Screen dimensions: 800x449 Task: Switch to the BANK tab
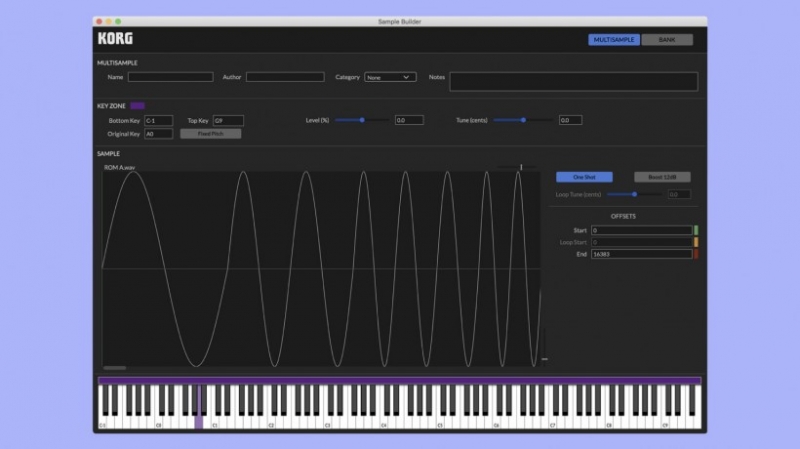pos(667,40)
